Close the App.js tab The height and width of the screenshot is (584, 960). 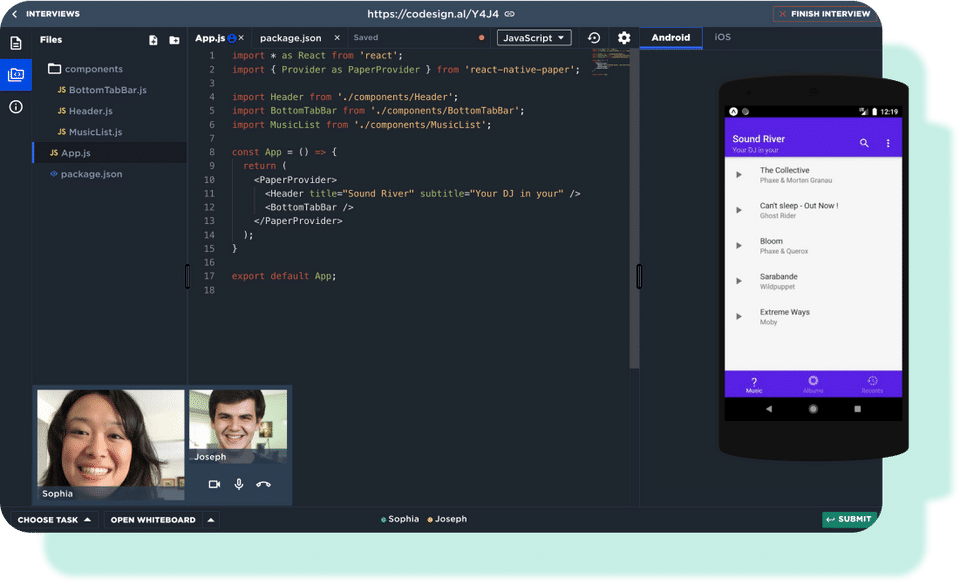[x=241, y=38]
